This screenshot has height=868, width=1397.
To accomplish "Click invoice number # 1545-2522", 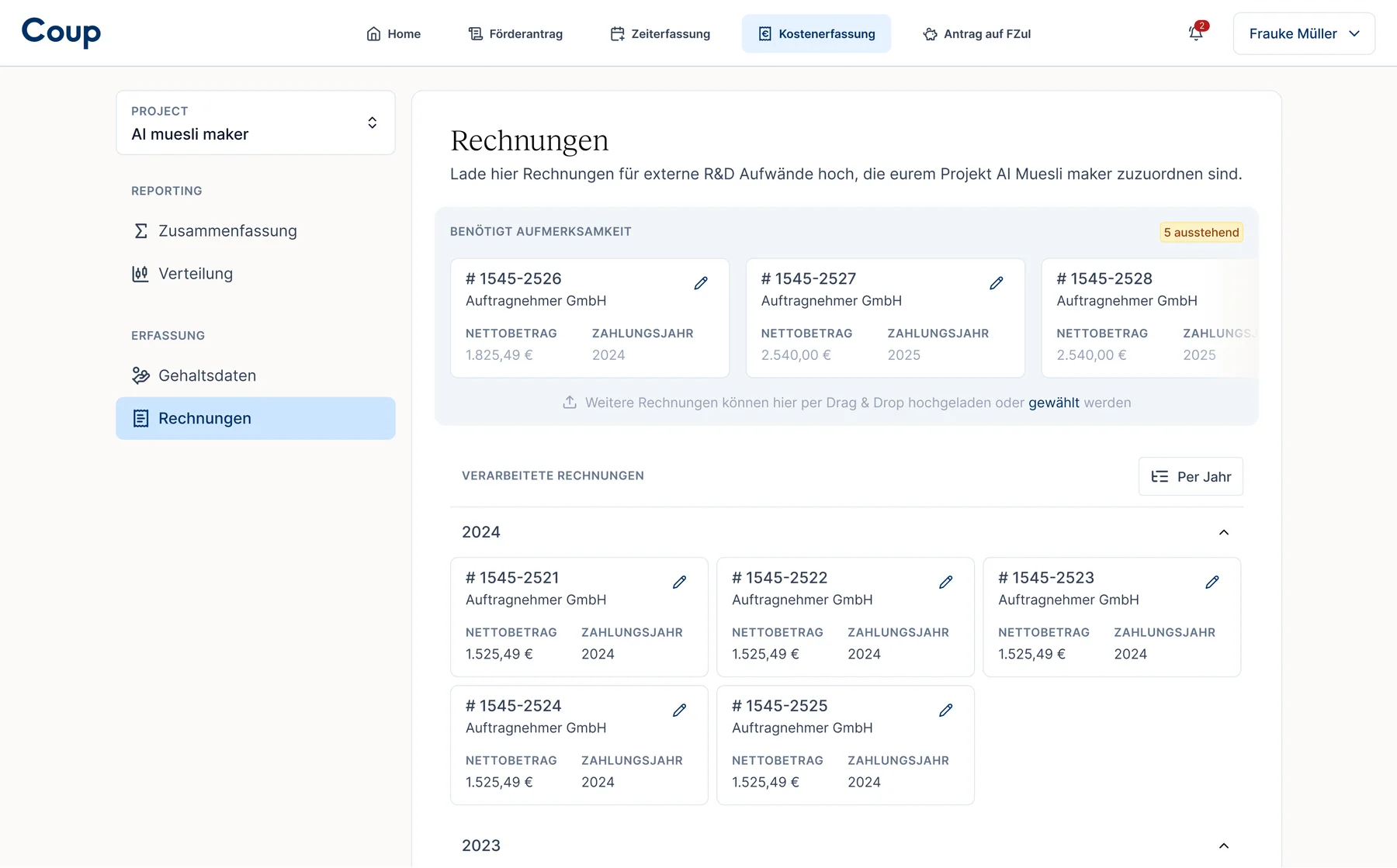I will (x=779, y=577).
